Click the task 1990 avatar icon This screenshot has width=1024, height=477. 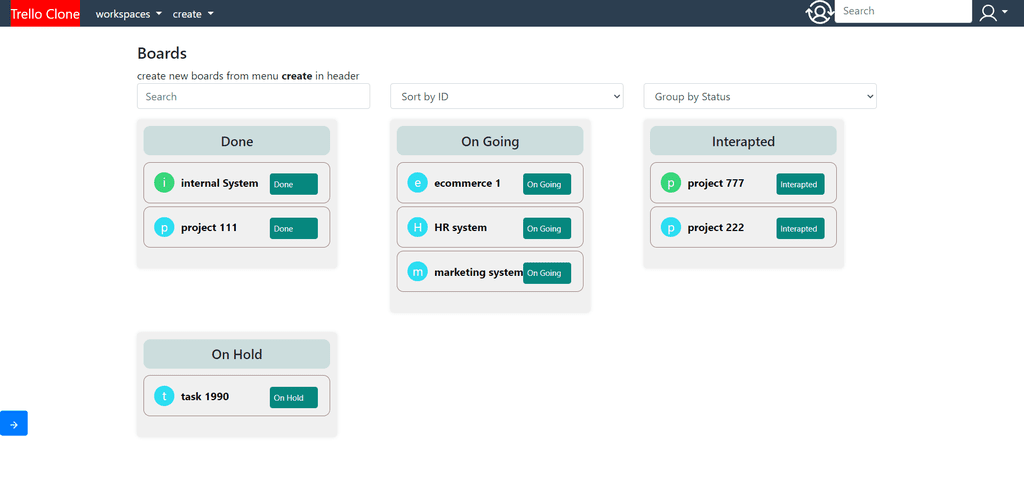coord(164,396)
